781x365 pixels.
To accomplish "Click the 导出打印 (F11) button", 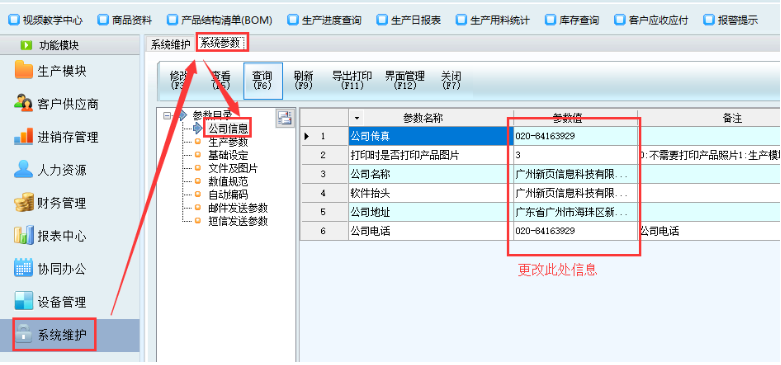I will click(352, 81).
